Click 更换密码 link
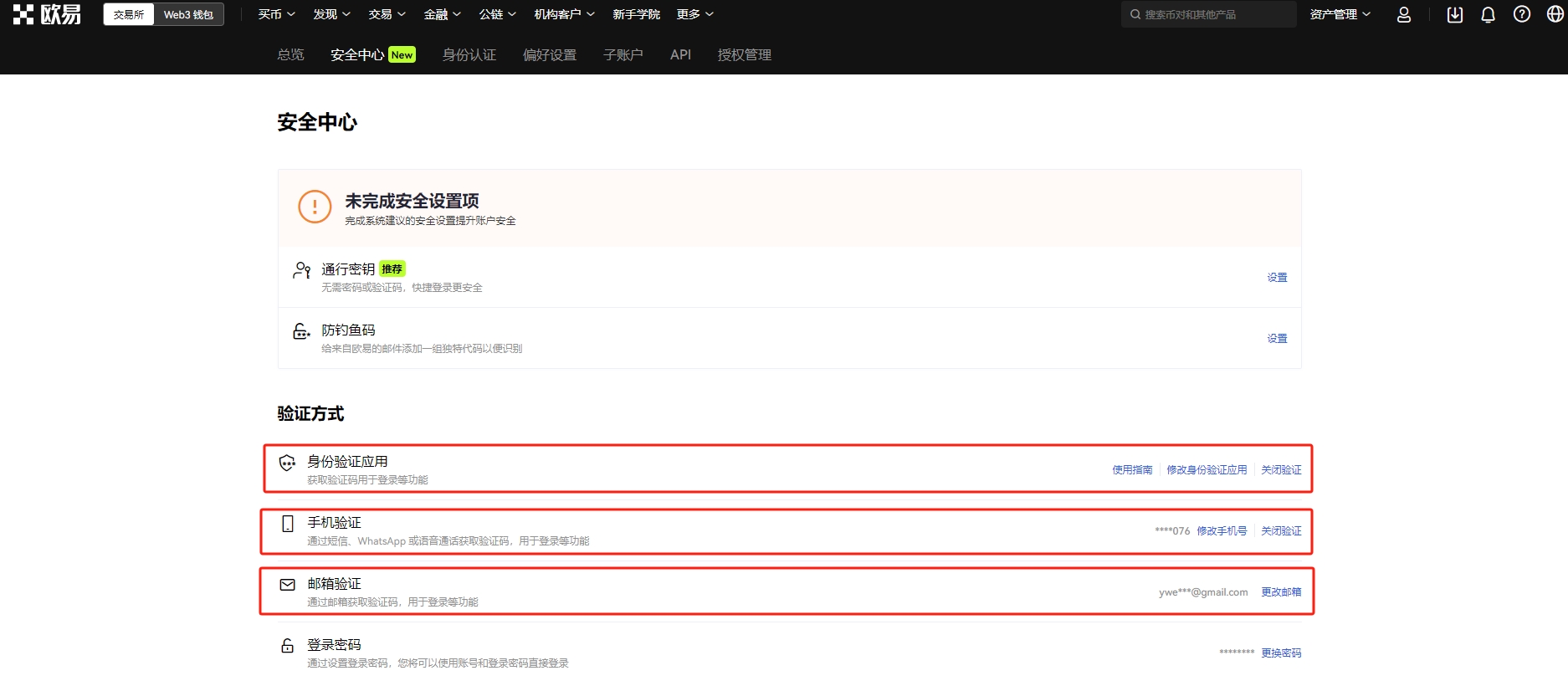 1281,653
